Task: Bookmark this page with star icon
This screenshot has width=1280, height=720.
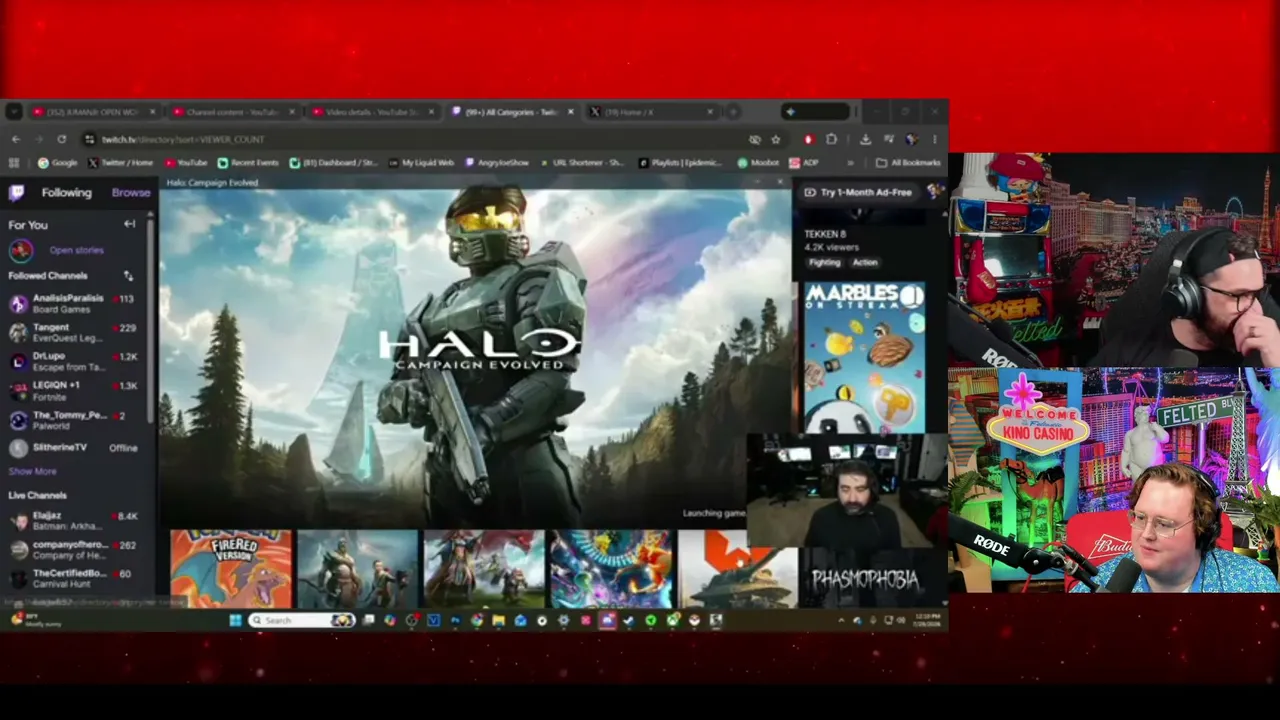Action: [776, 139]
